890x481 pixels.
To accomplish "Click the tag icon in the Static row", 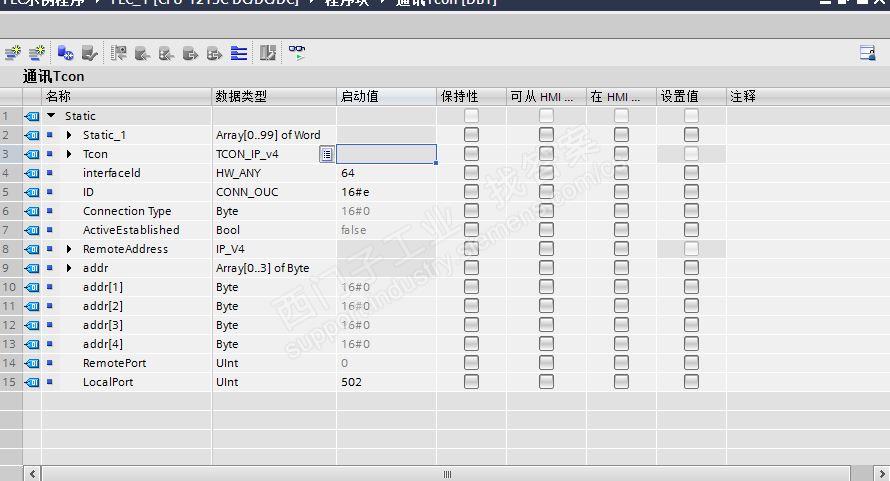I will pos(32,116).
